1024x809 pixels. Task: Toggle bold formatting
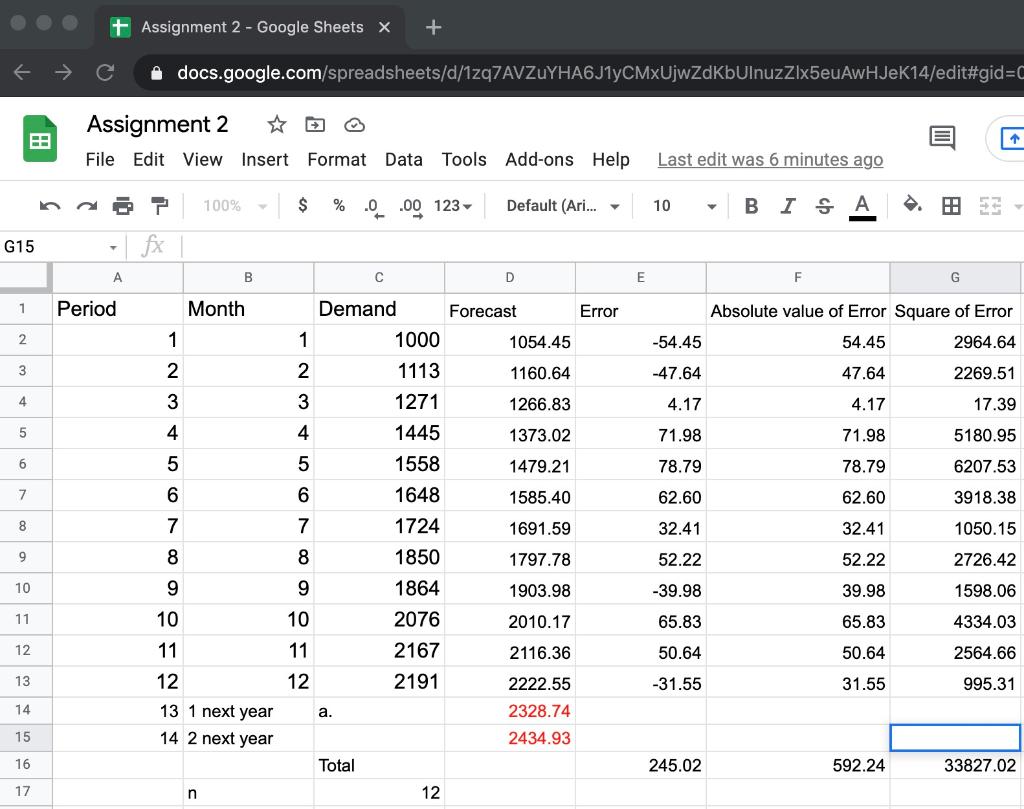tap(751, 206)
